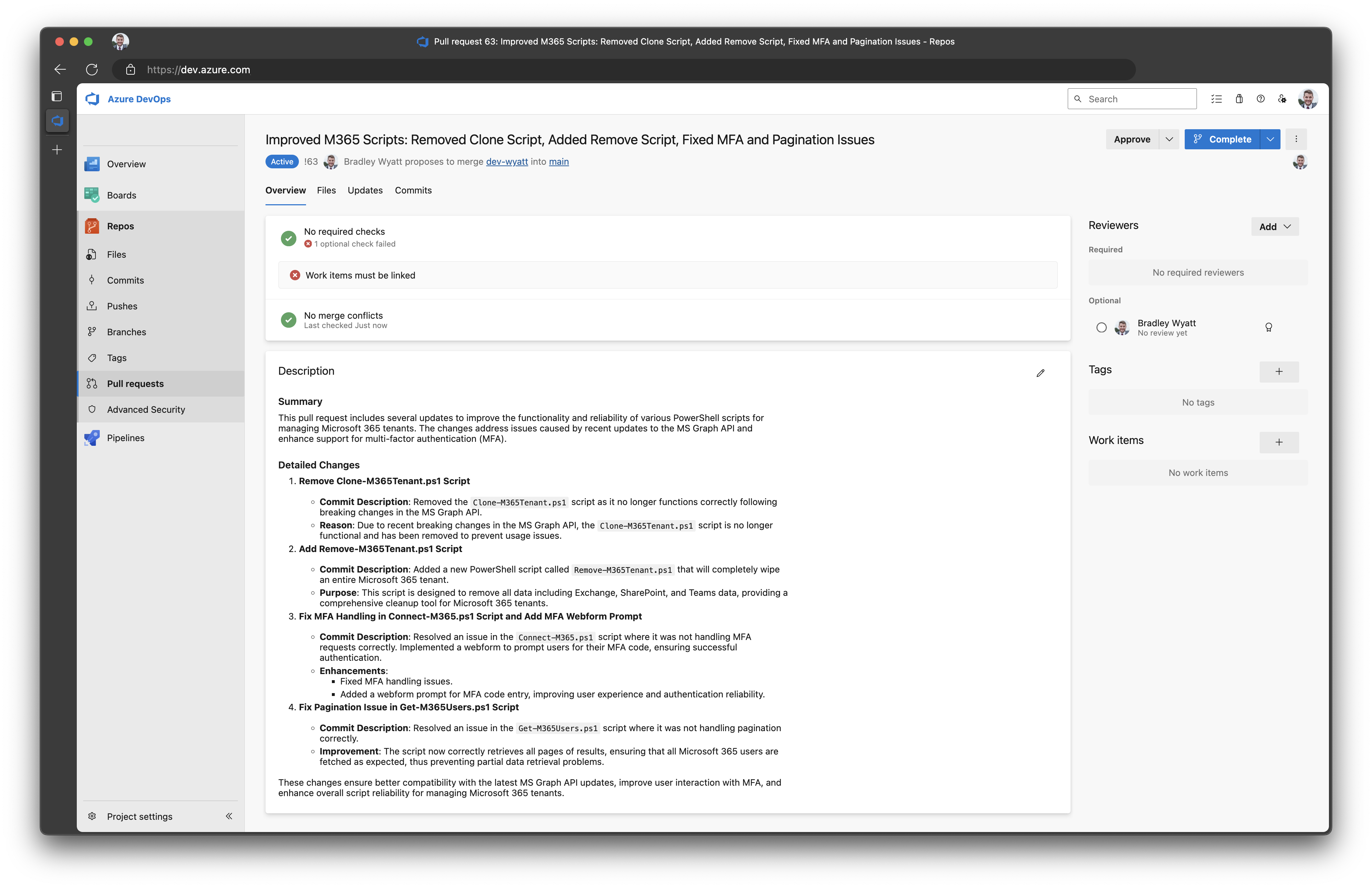Open the profile avatar in top right

click(x=1307, y=99)
